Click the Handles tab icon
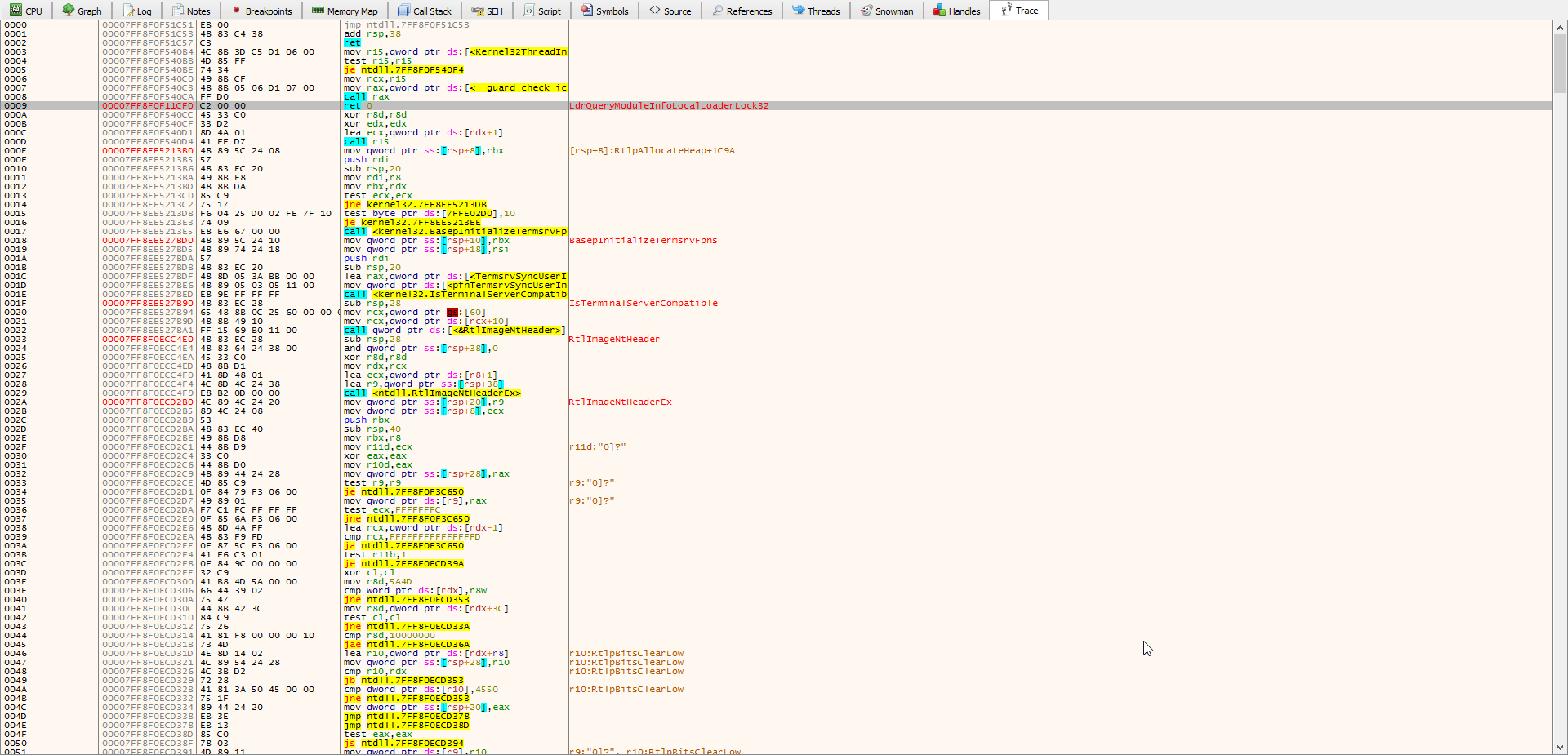 (940, 11)
